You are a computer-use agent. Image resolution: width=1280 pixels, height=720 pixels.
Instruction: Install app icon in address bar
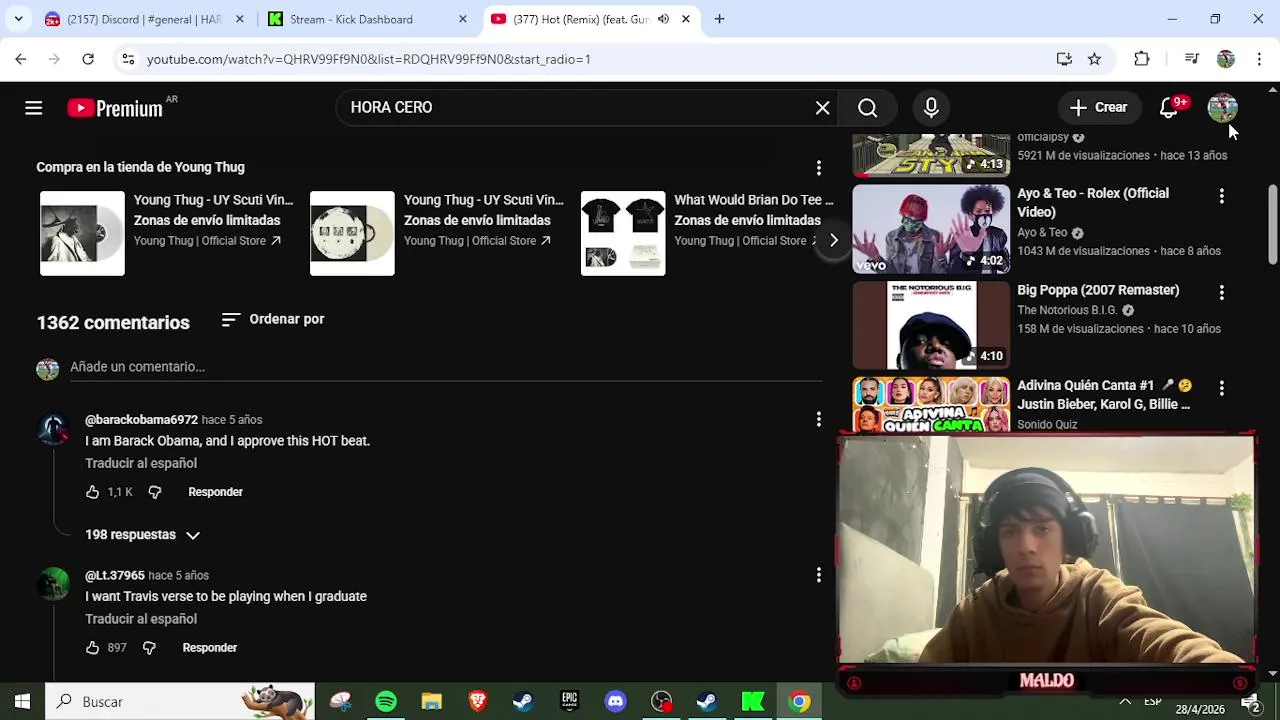pyautogui.click(x=1064, y=59)
